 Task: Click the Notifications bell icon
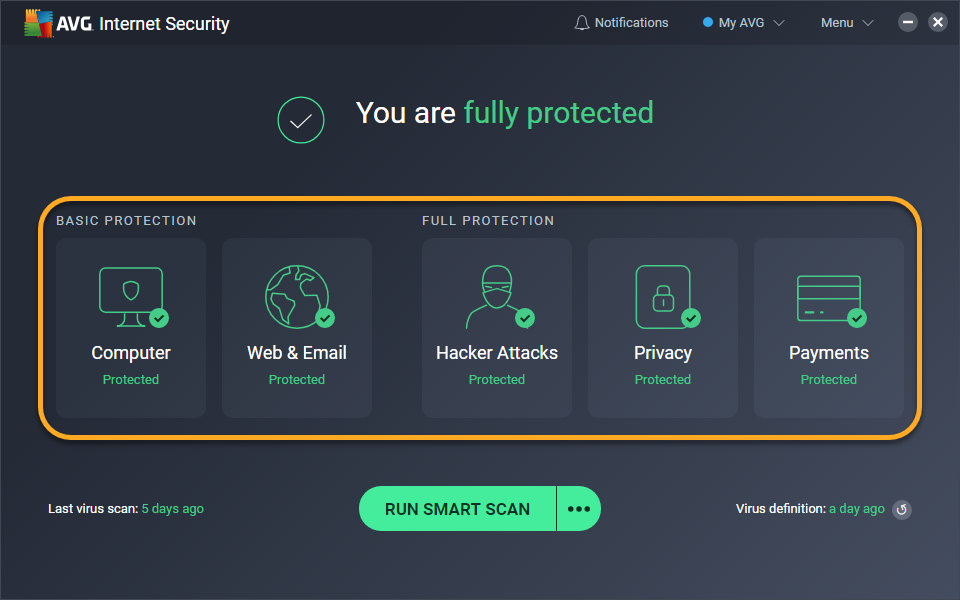(582, 23)
